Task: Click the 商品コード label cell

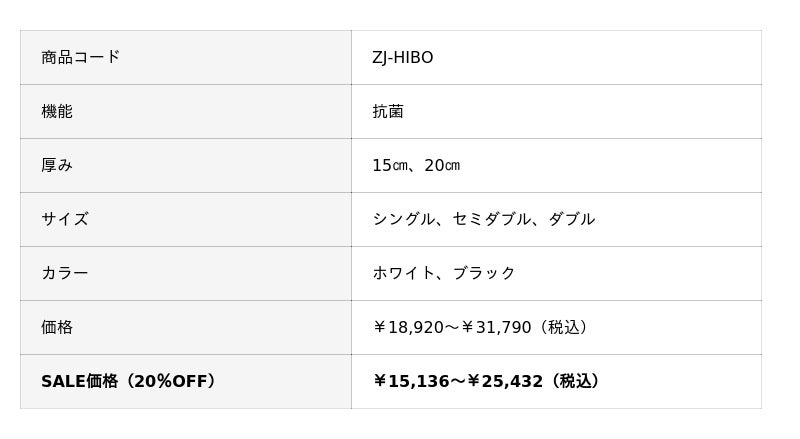Action: click(81, 57)
